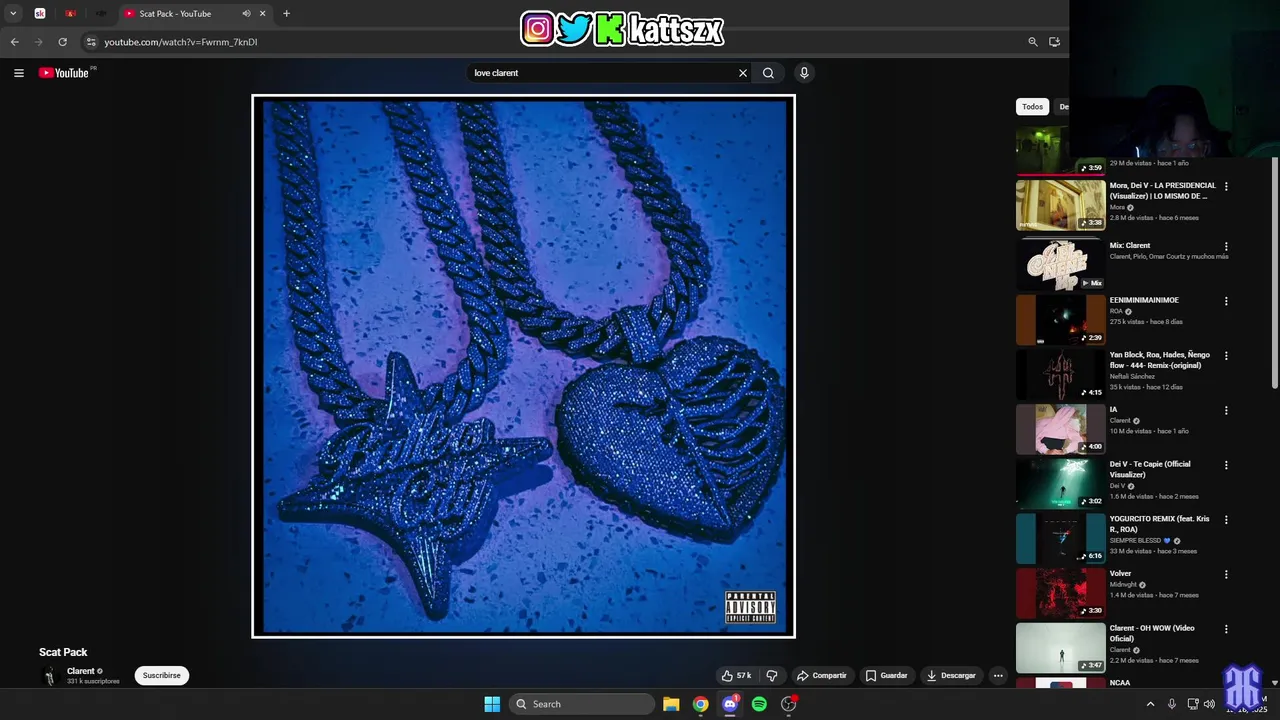Screen dimensions: 1280x720
Task: Subscribe with the Suscribirse button
Action: (161, 676)
